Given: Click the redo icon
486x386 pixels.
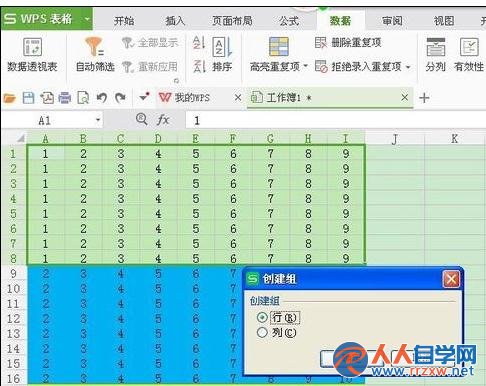Looking at the screenshot, I should (x=120, y=98).
